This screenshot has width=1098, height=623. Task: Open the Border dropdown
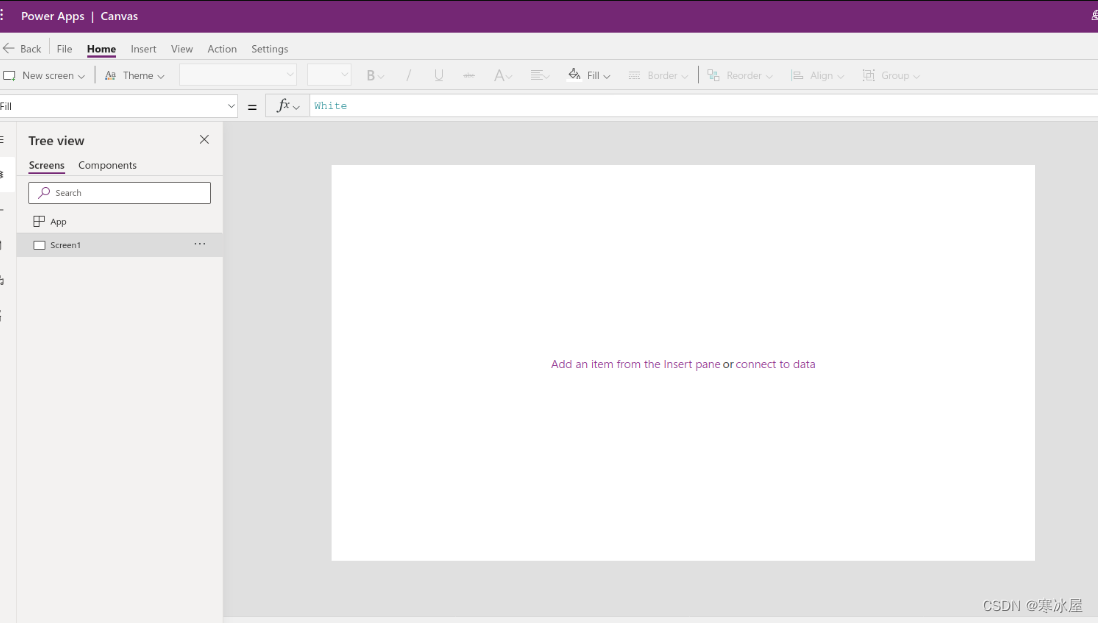click(658, 75)
